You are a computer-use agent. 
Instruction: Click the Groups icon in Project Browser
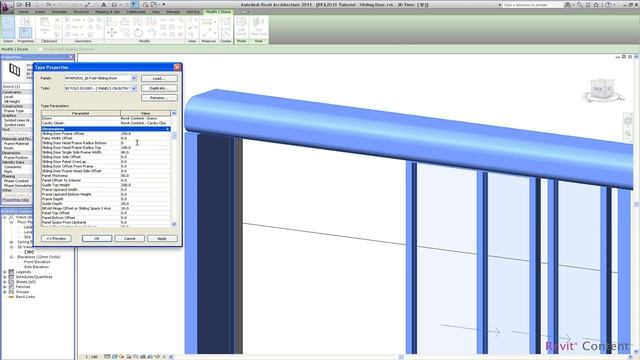(x=11, y=292)
